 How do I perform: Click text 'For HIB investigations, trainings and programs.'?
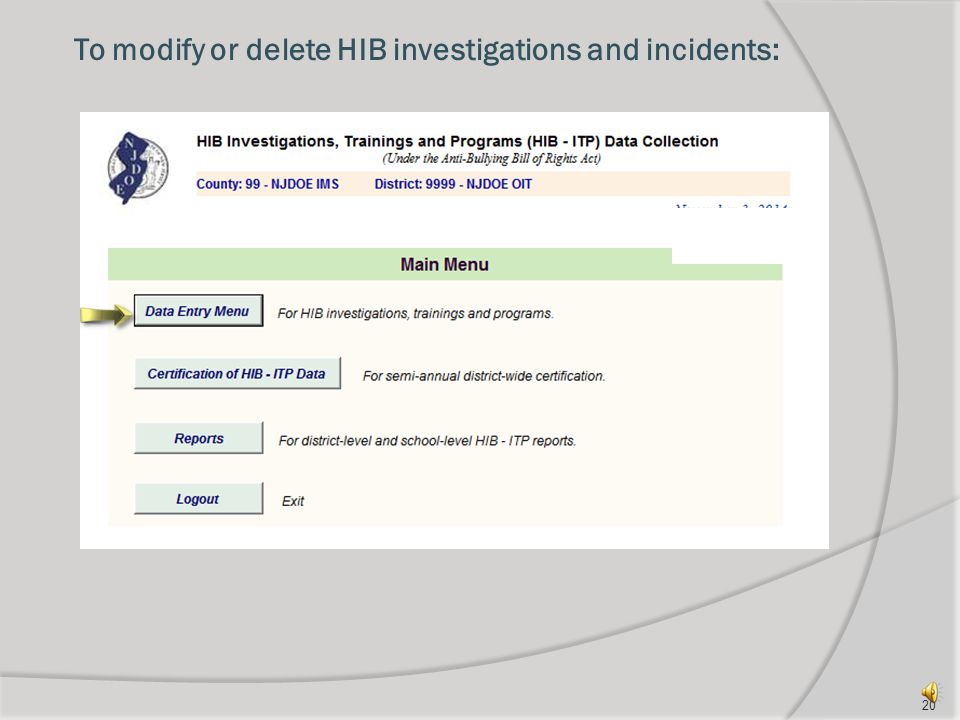pos(415,313)
